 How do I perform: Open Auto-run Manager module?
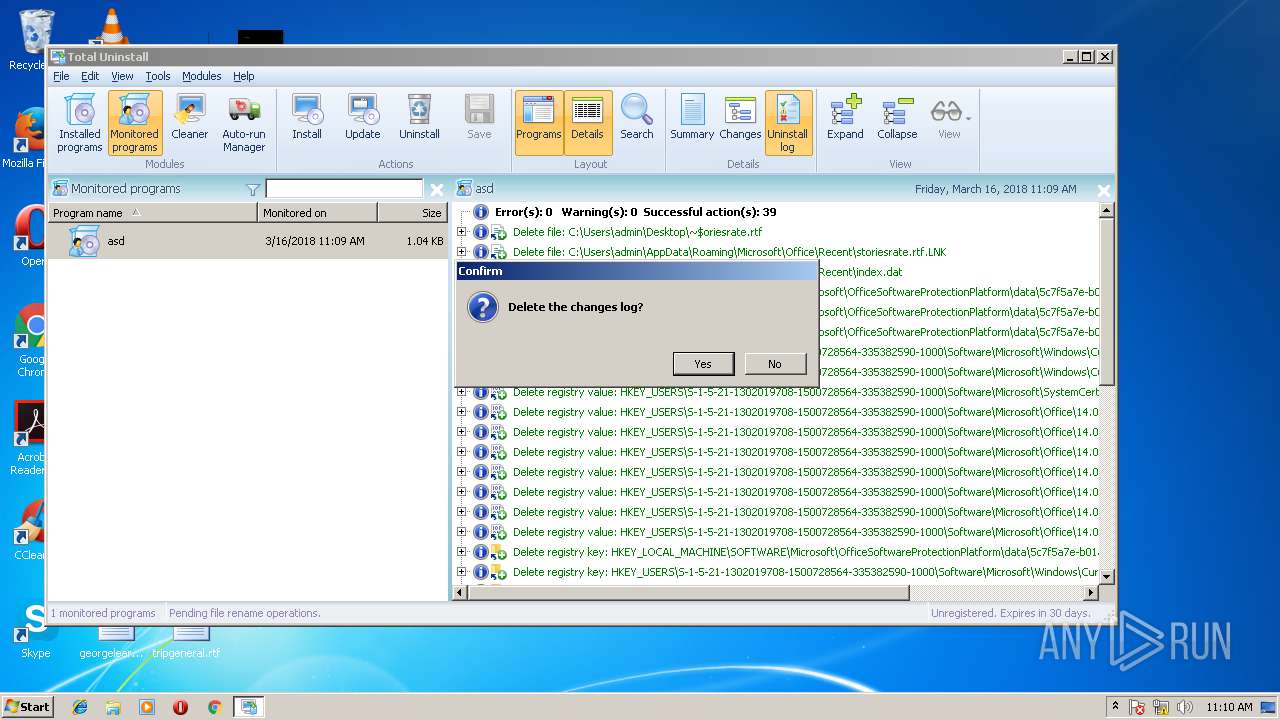pyautogui.click(x=244, y=123)
